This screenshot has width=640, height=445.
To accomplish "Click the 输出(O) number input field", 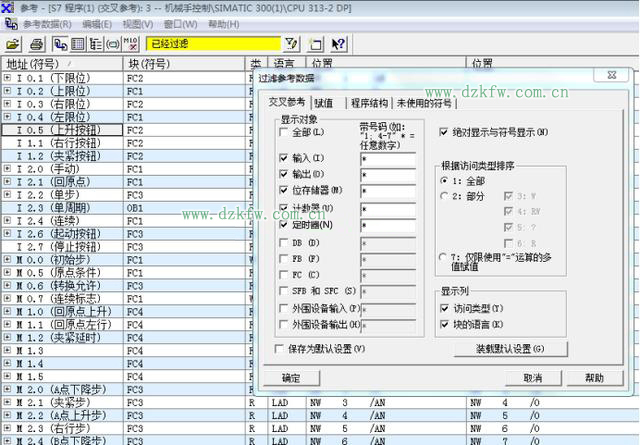I will (387, 175).
